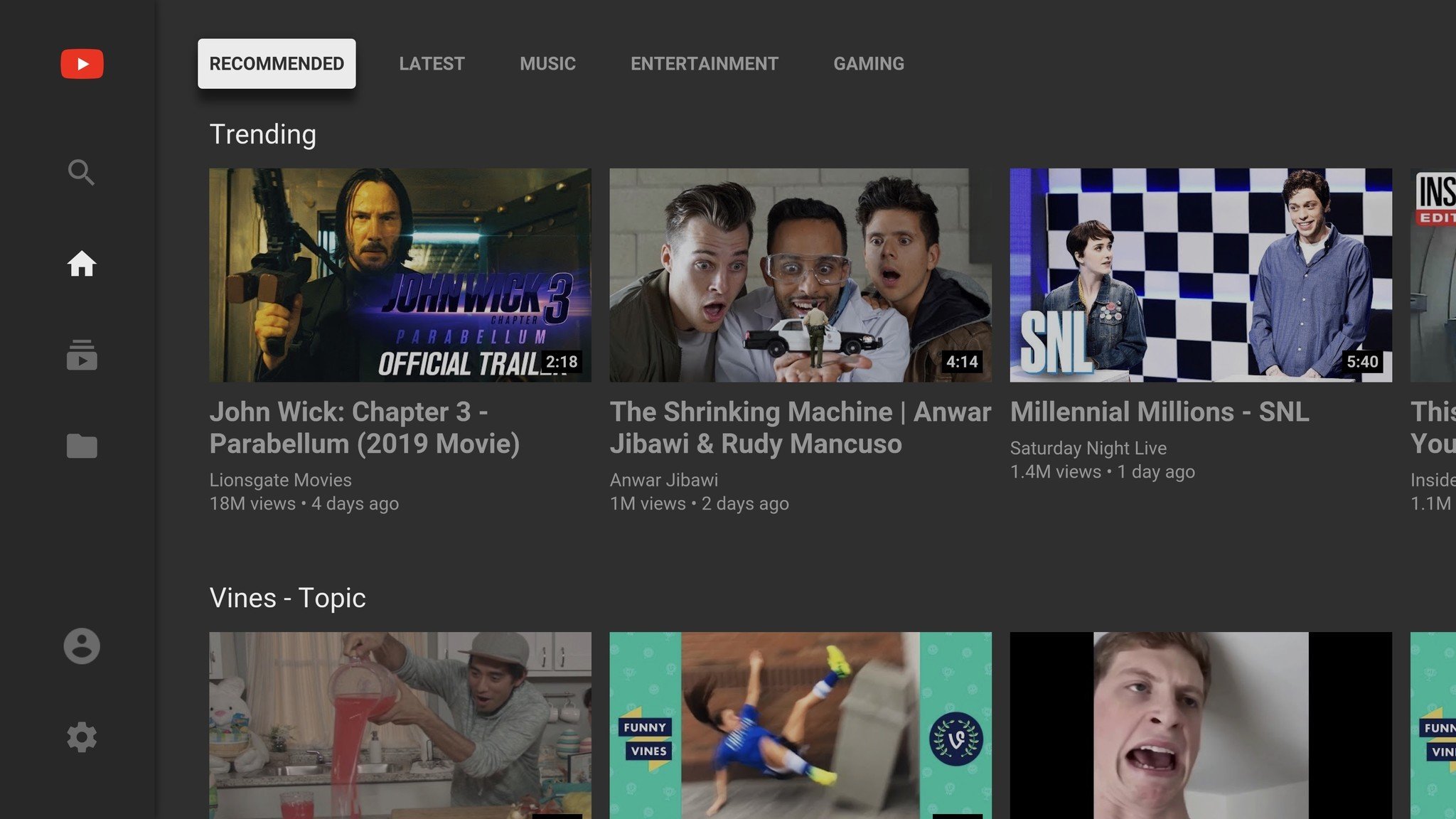Image resolution: width=1456 pixels, height=819 pixels.
Task: Switch to the Music tab
Action: (x=547, y=64)
